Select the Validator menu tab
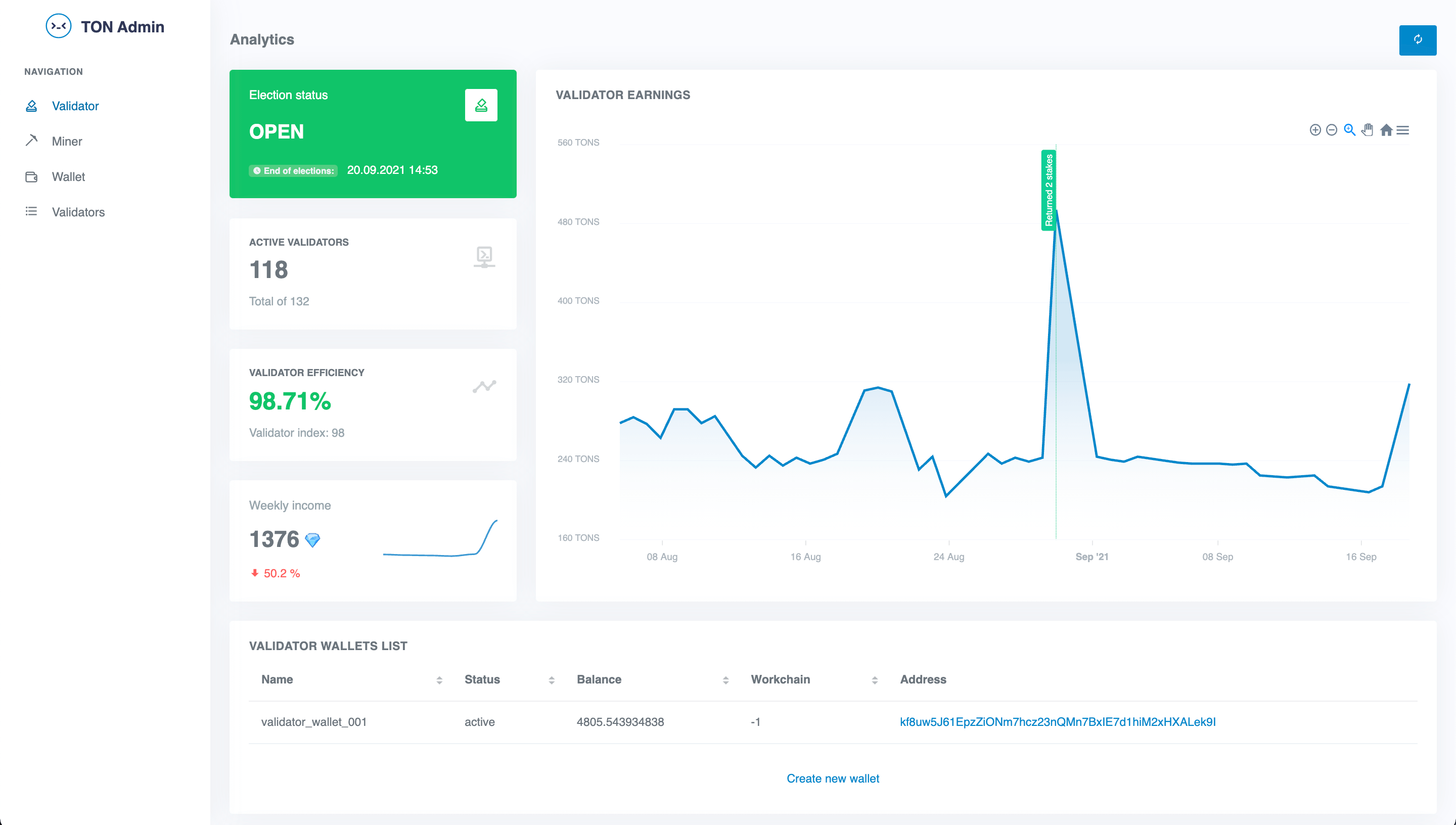 click(76, 105)
